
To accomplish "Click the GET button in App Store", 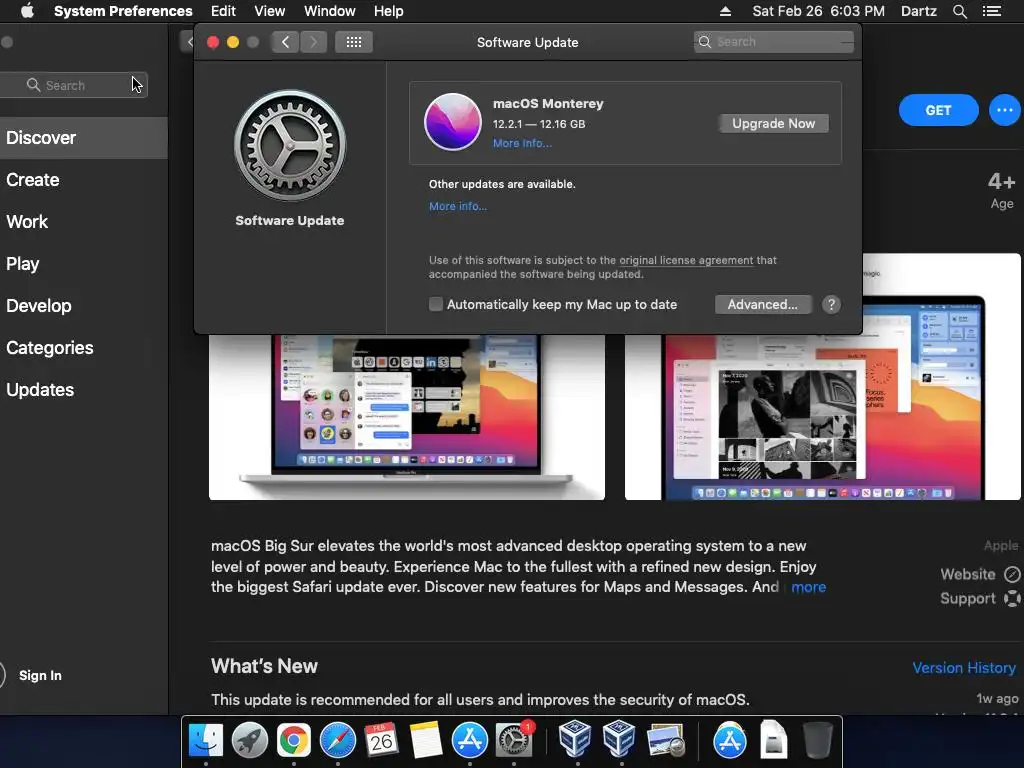I will click(938, 110).
